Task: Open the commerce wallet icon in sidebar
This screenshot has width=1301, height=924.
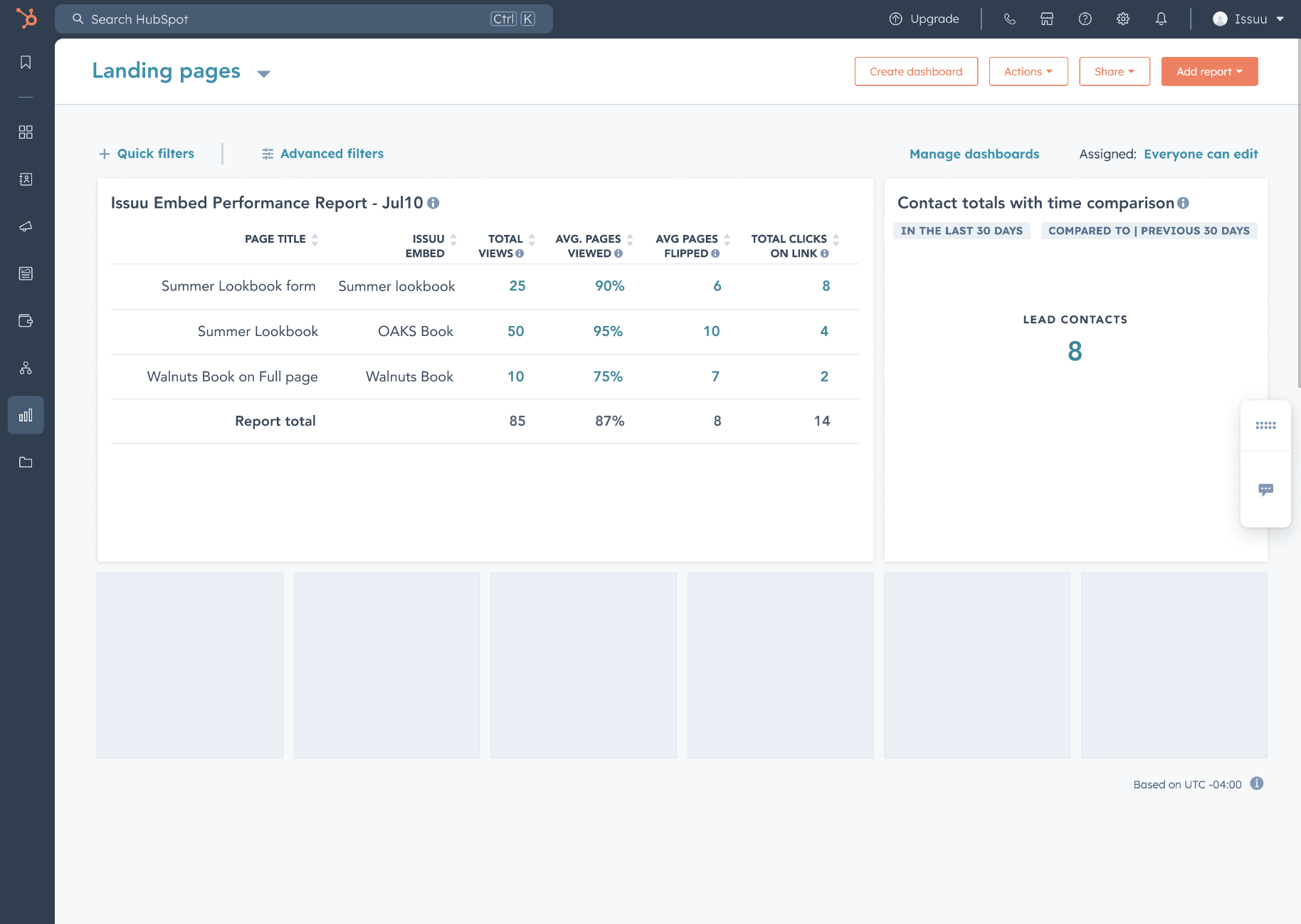Action: 26,320
